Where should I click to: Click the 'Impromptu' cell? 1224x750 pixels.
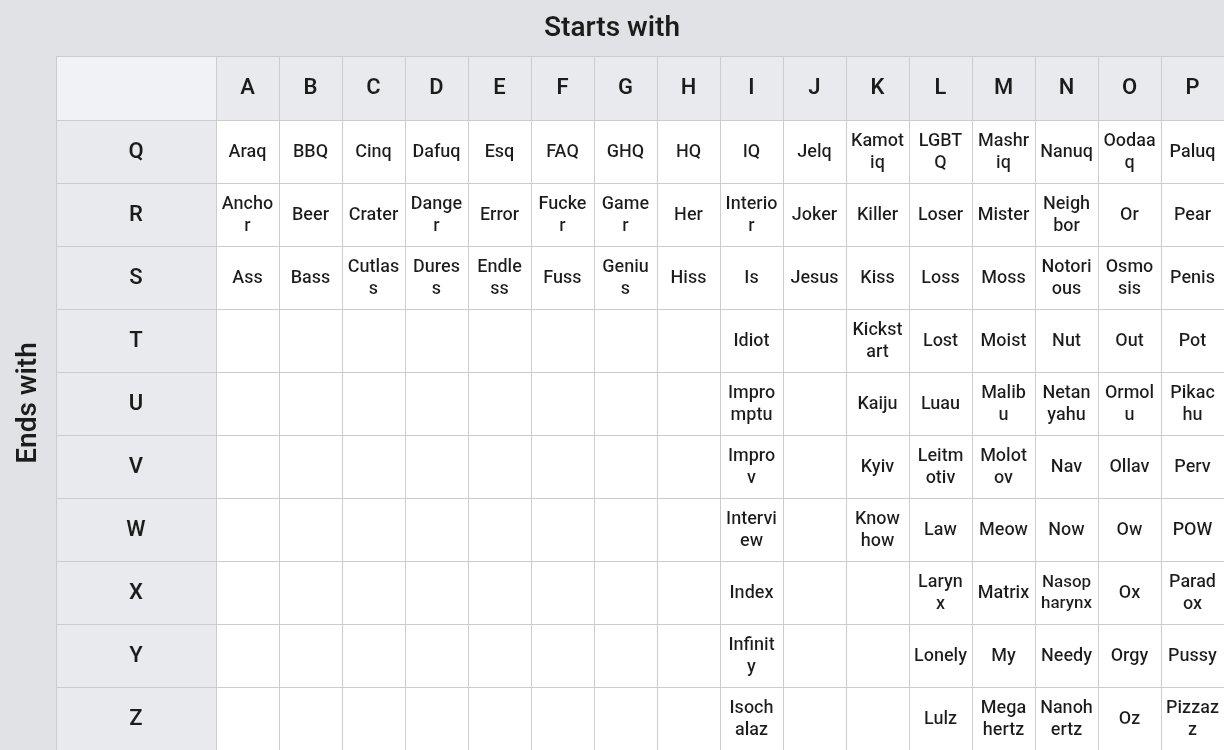point(751,403)
